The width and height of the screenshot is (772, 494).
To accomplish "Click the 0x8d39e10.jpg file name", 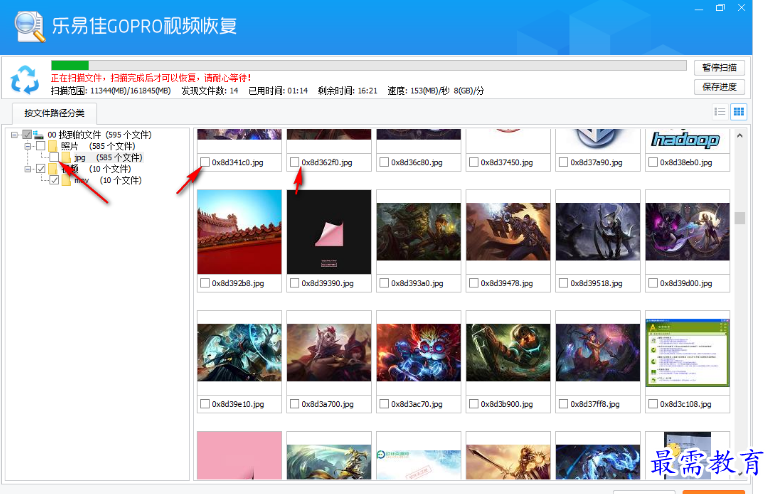I will pos(238,404).
